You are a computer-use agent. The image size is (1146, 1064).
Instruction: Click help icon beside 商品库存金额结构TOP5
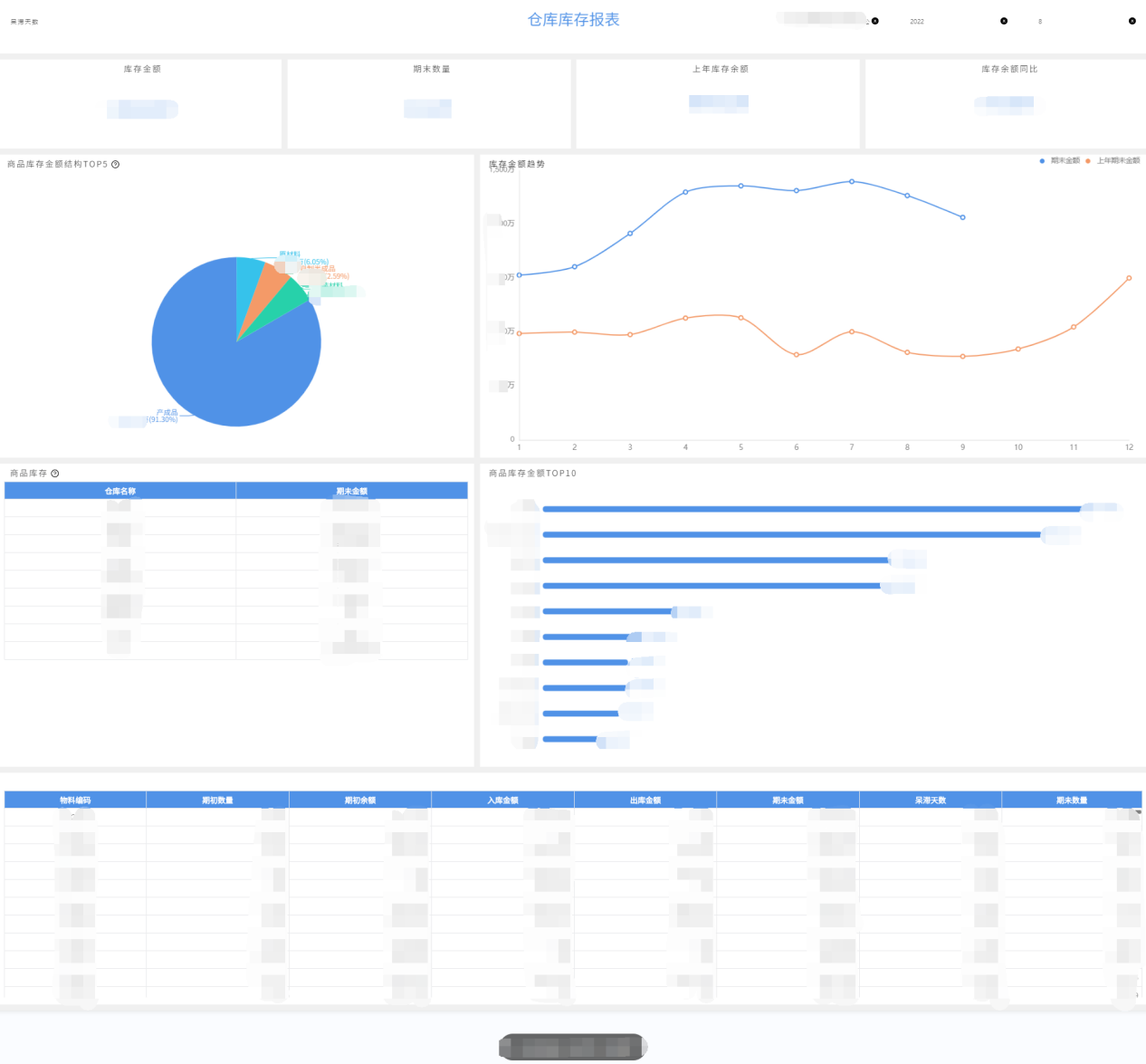click(x=115, y=165)
